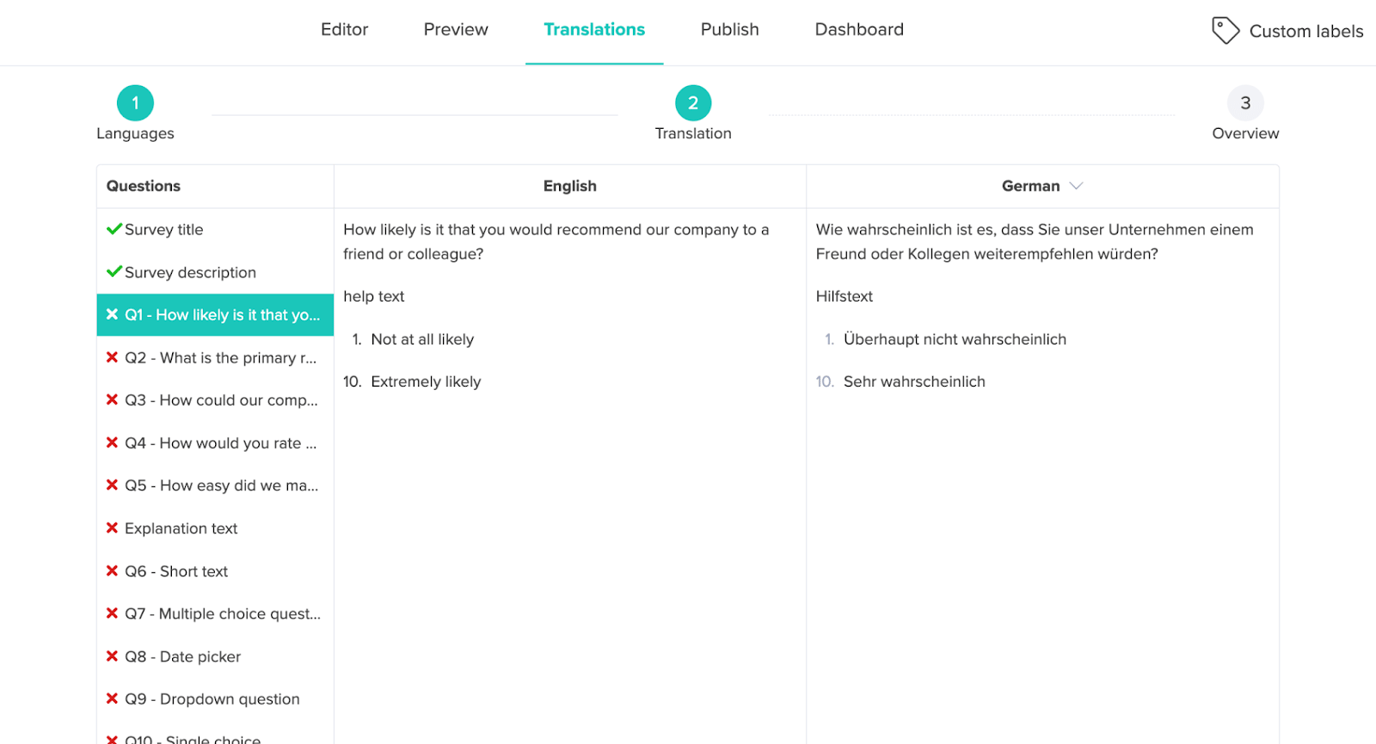1376x744 pixels.
Task: Select Q7 - Multiple choice question item
Action: (x=222, y=614)
